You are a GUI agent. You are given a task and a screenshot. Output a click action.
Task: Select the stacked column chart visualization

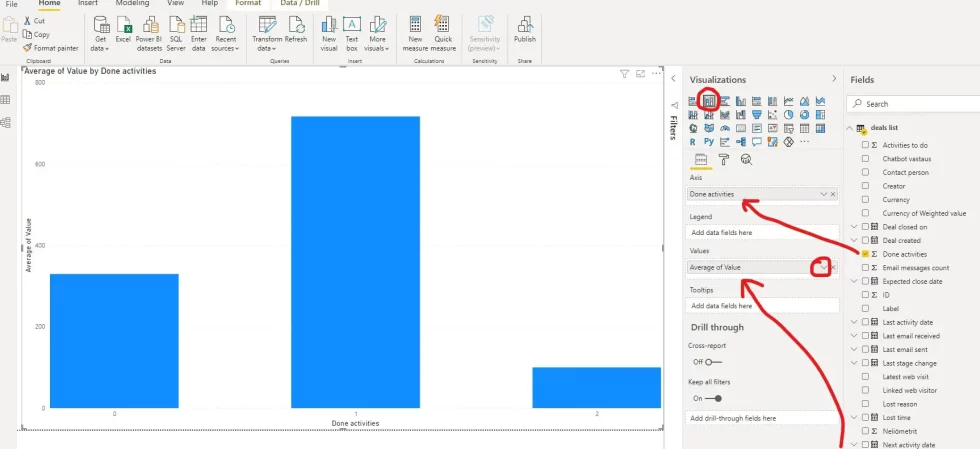coord(709,101)
